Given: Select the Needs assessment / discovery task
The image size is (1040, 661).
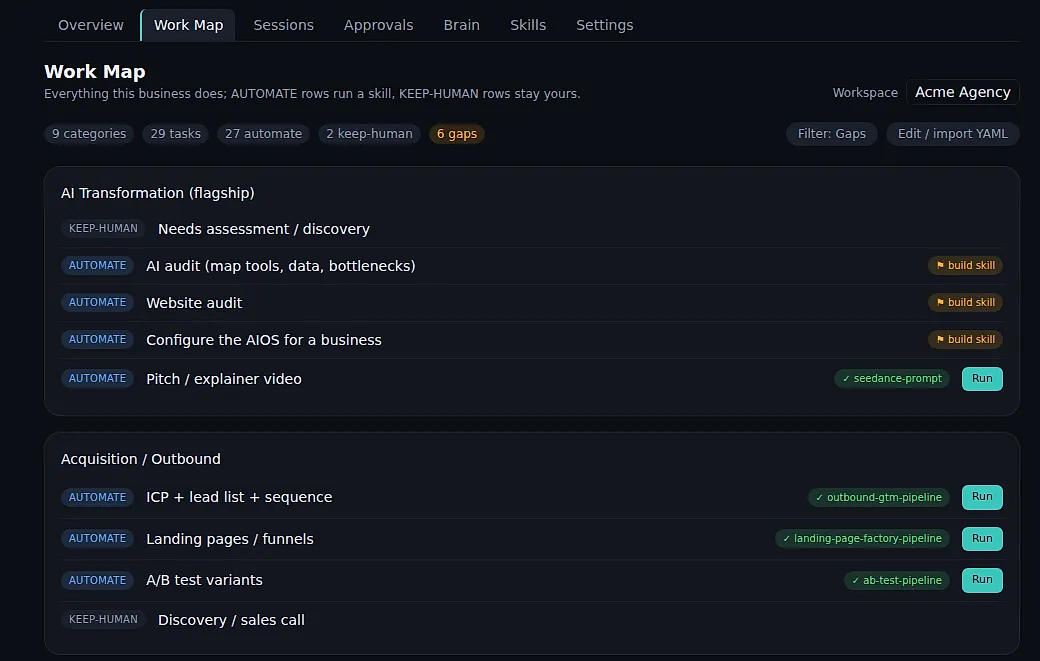Looking at the screenshot, I should pyautogui.click(x=263, y=229).
